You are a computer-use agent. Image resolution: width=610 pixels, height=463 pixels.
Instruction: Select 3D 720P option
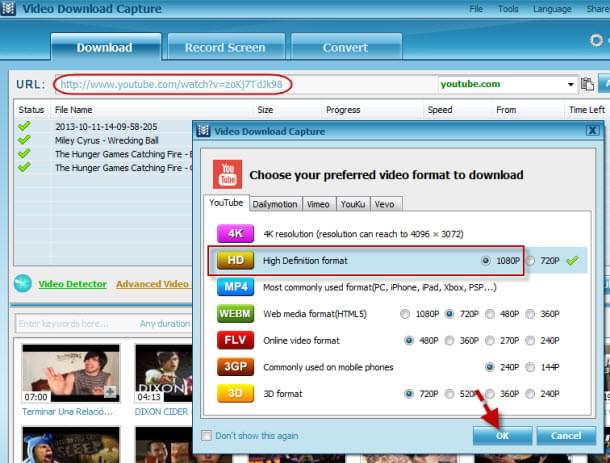pos(409,394)
